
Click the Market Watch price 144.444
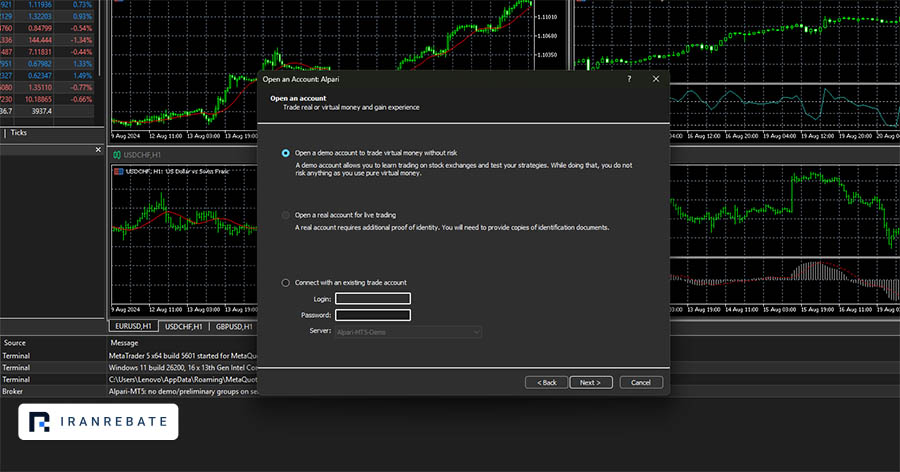pos(40,40)
